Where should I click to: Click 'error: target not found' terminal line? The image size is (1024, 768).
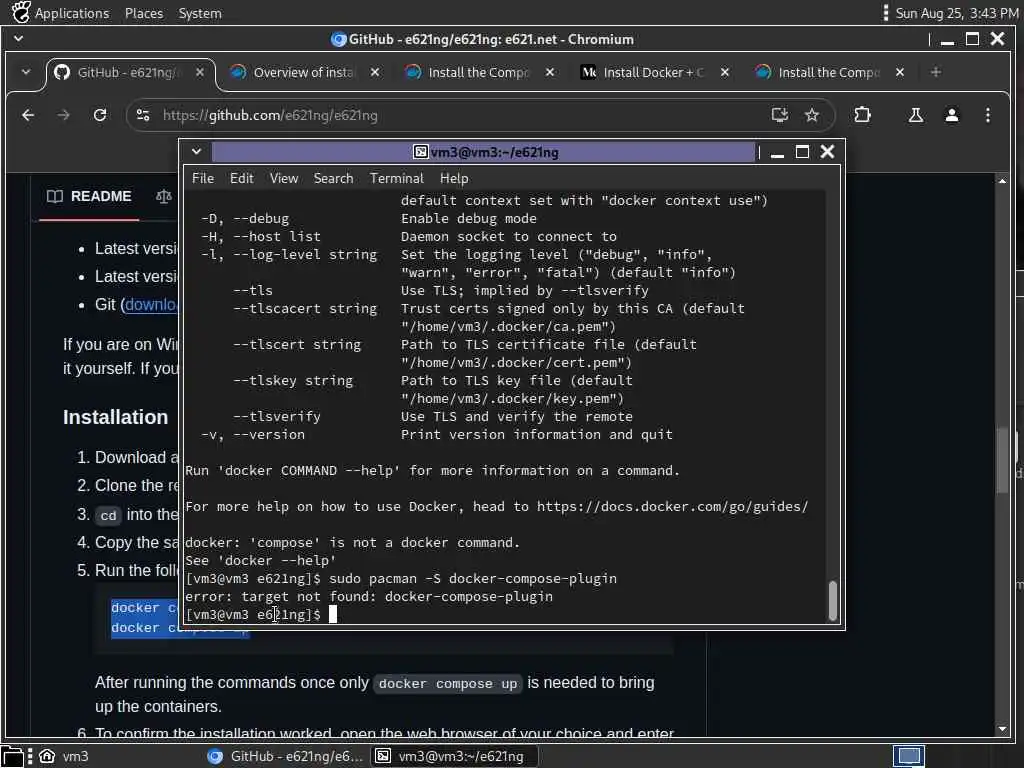(369, 596)
